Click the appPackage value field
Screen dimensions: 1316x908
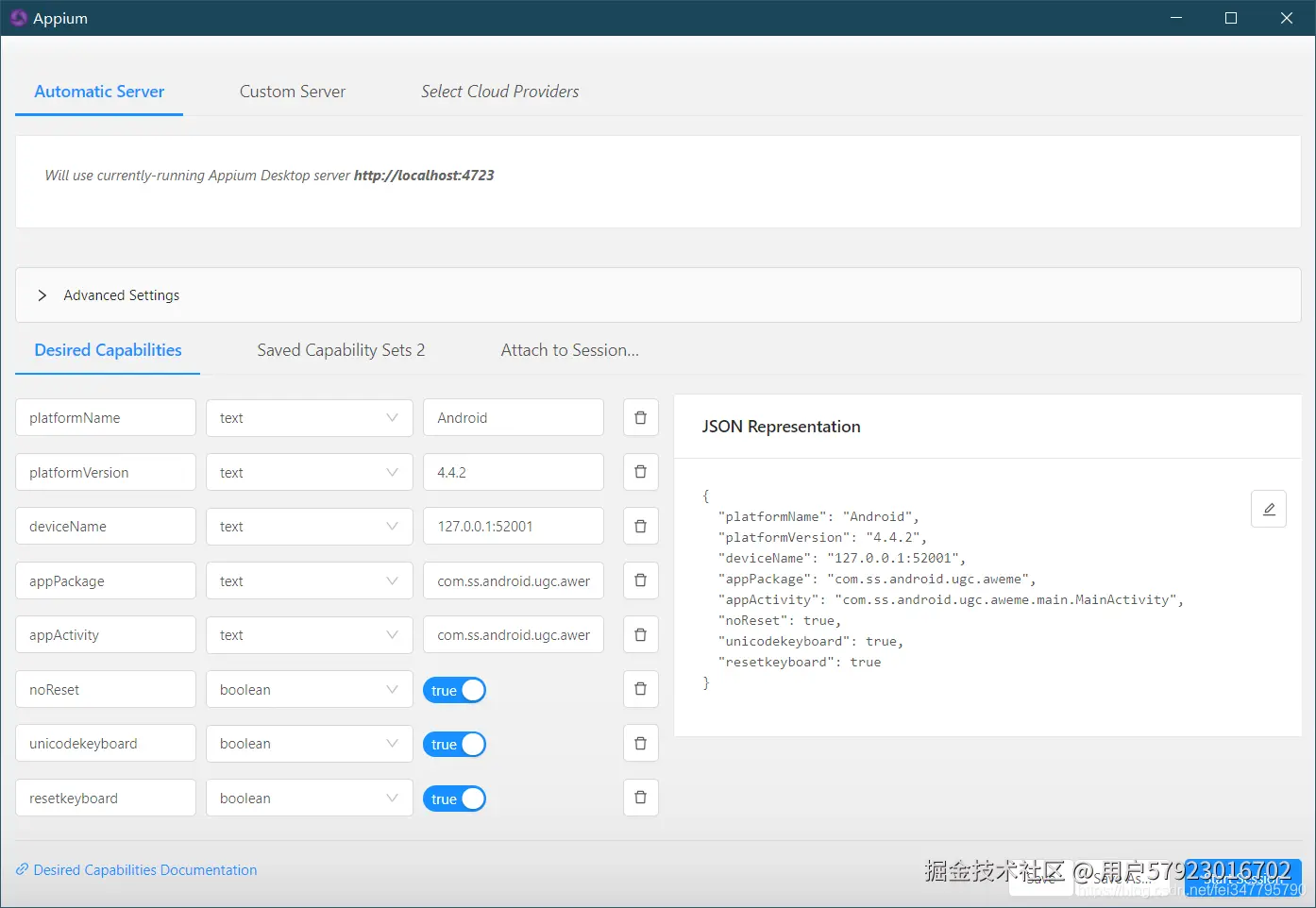pos(514,580)
